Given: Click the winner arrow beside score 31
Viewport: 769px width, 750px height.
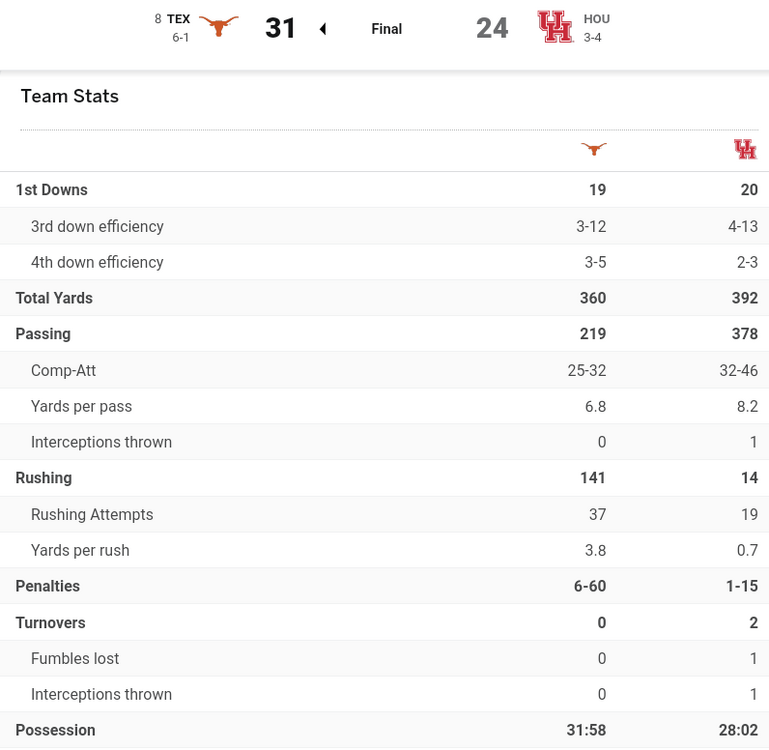Looking at the screenshot, I should pyautogui.click(x=323, y=29).
